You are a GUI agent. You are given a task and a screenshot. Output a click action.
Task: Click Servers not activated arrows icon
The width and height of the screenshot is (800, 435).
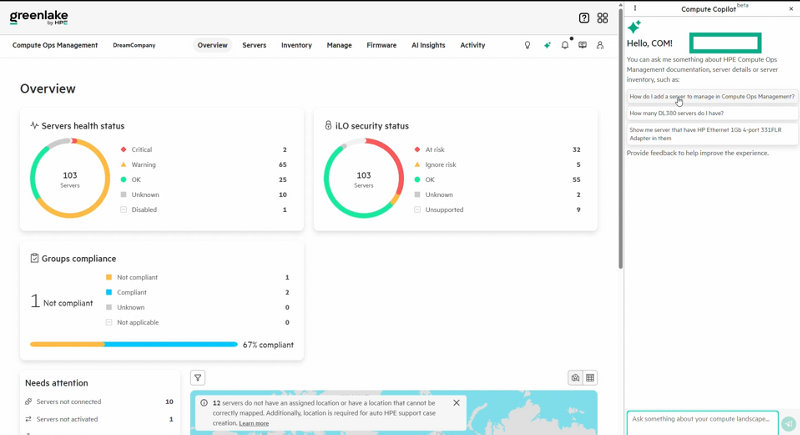(x=29, y=419)
